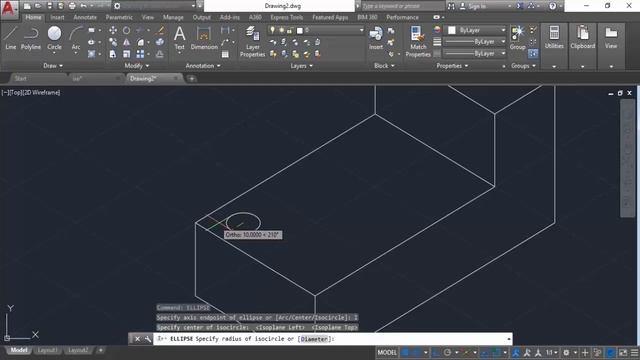Click the Diameter option in command line

(314, 339)
